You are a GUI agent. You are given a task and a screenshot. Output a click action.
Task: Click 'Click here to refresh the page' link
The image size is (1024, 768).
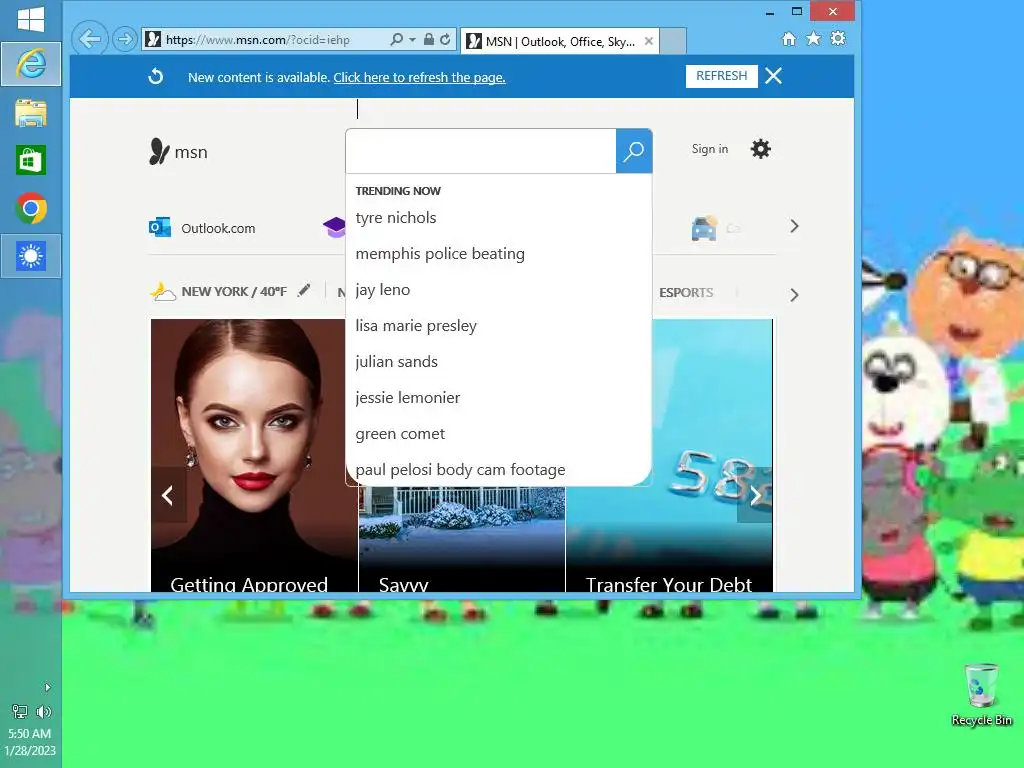pyautogui.click(x=419, y=77)
